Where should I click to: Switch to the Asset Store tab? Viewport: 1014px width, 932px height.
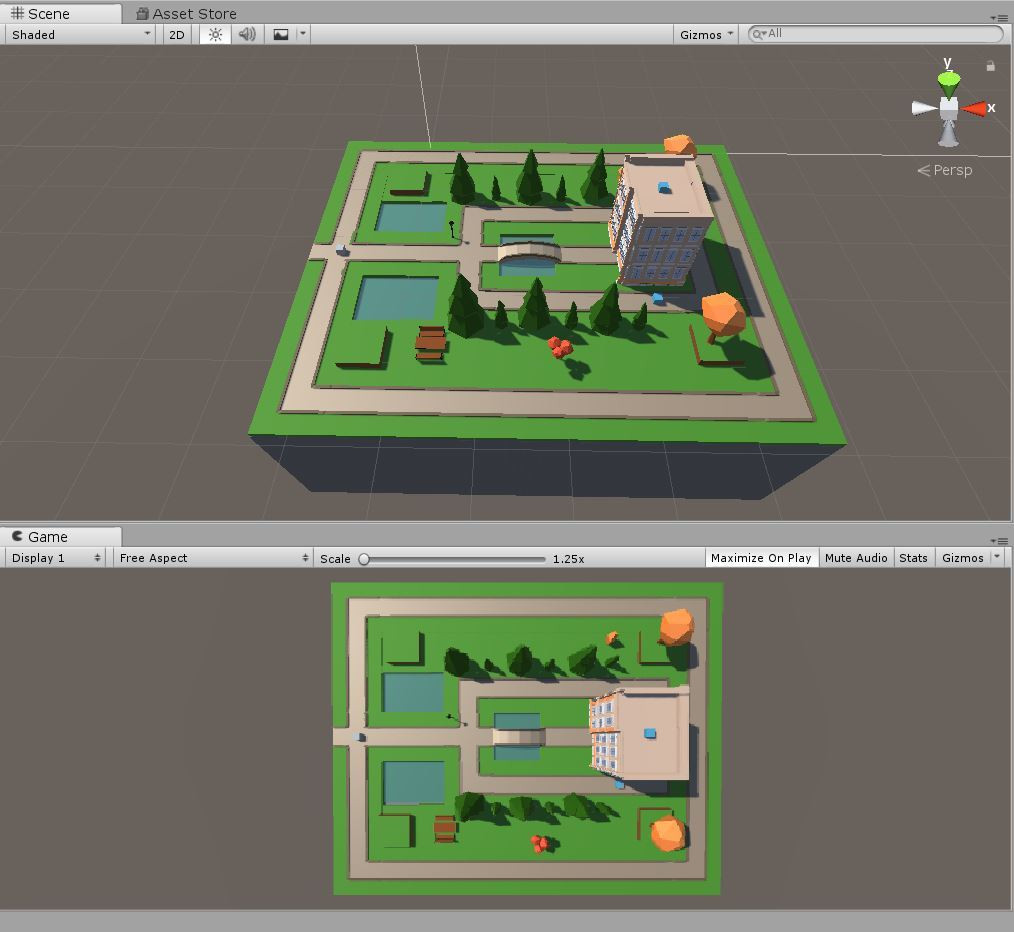(186, 14)
